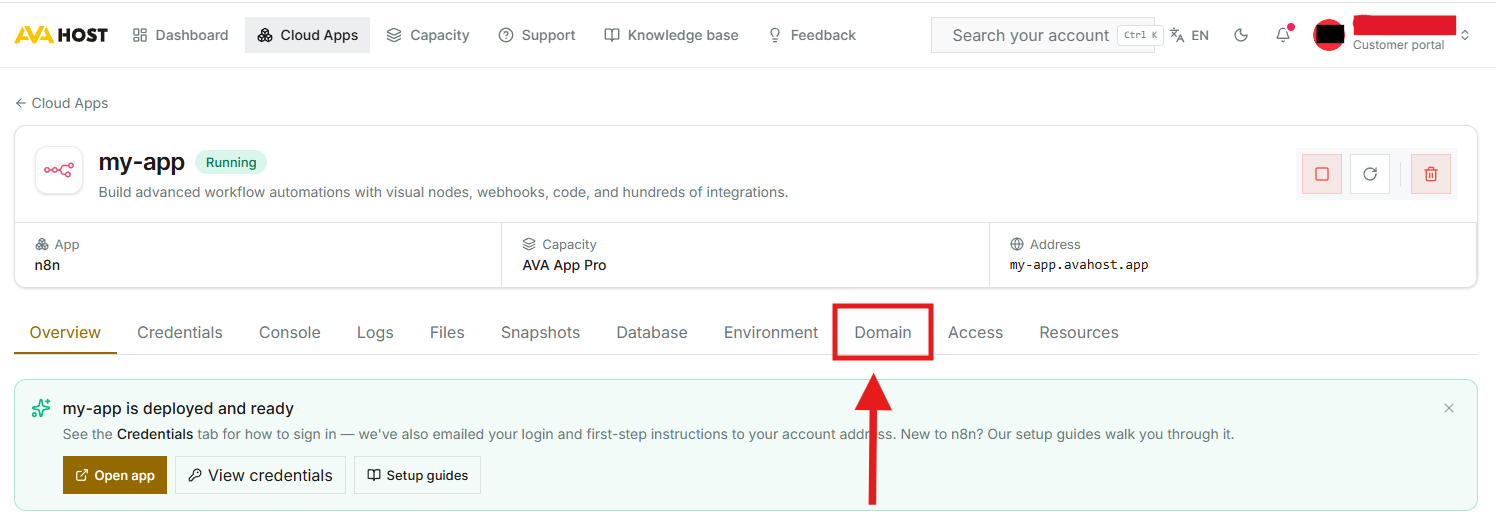The height and width of the screenshot is (525, 1496).
Task: Open notifications bell
Action: coord(1283,35)
